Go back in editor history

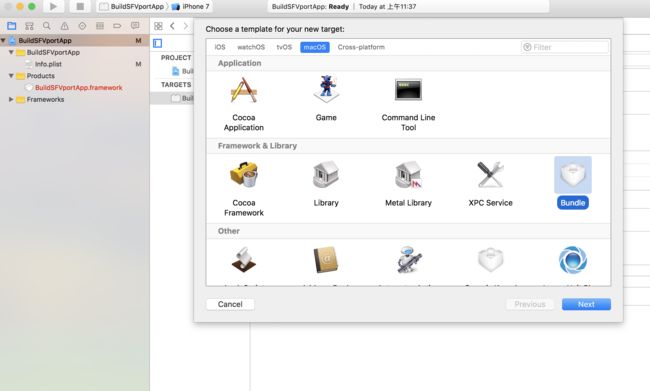172,26
